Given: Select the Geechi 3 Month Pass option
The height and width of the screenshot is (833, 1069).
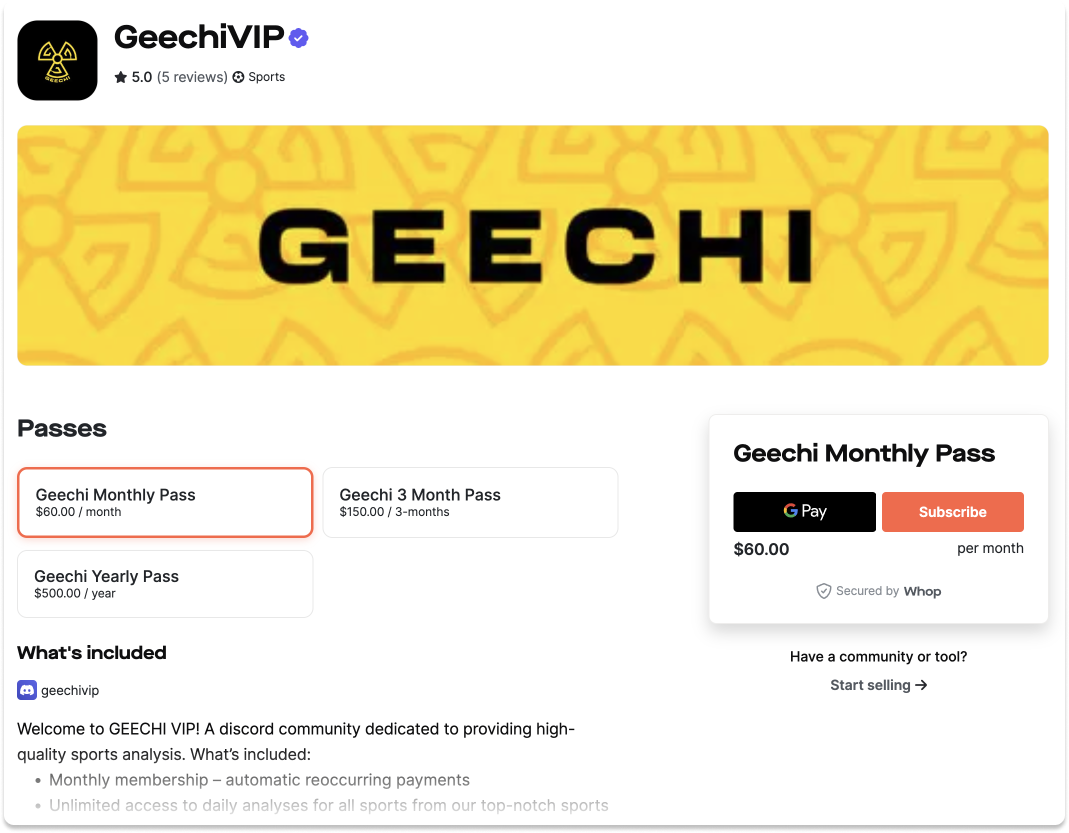Looking at the screenshot, I should (x=470, y=502).
